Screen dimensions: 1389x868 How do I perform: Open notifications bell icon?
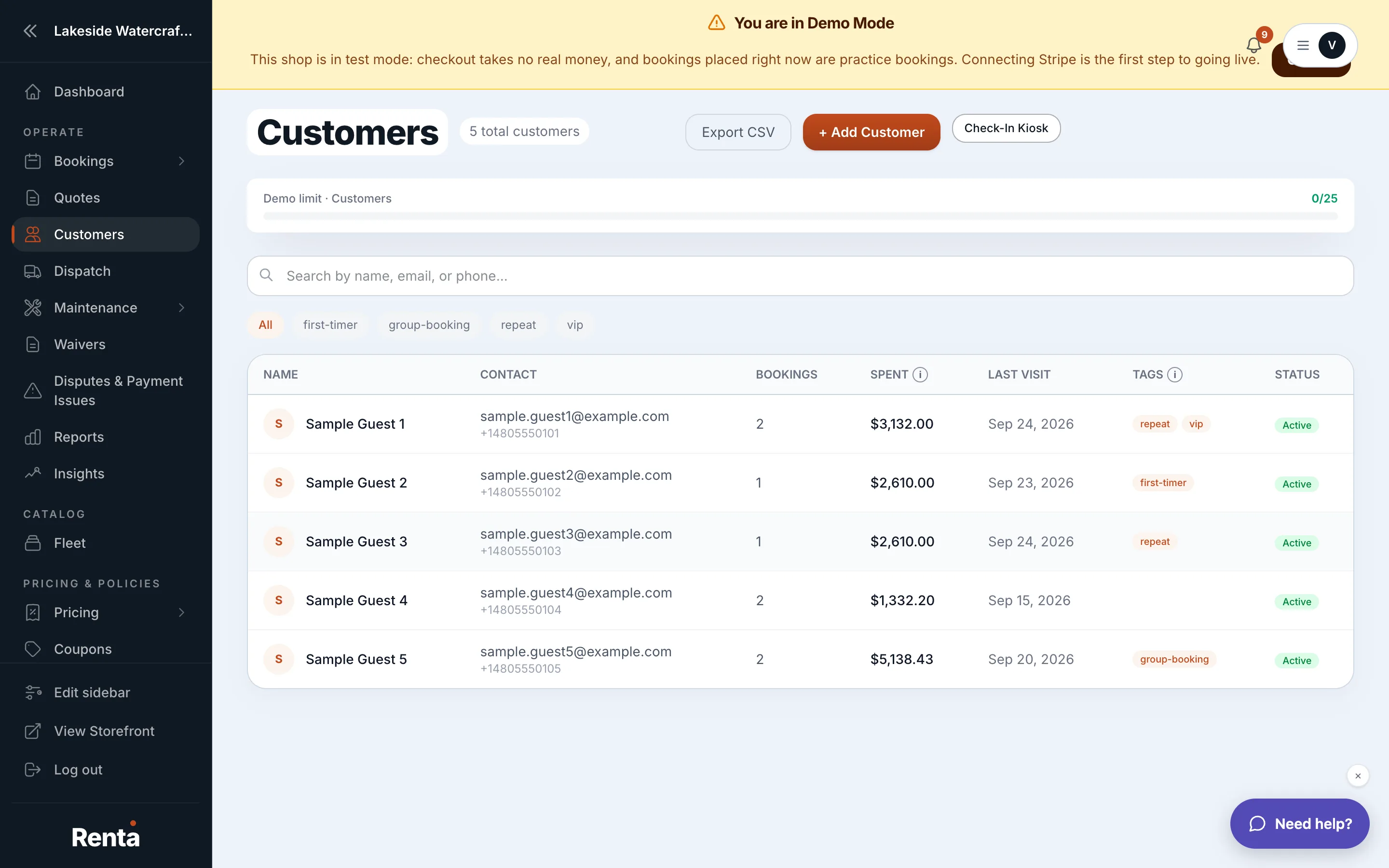pyautogui.click(x=1253, y=45)
